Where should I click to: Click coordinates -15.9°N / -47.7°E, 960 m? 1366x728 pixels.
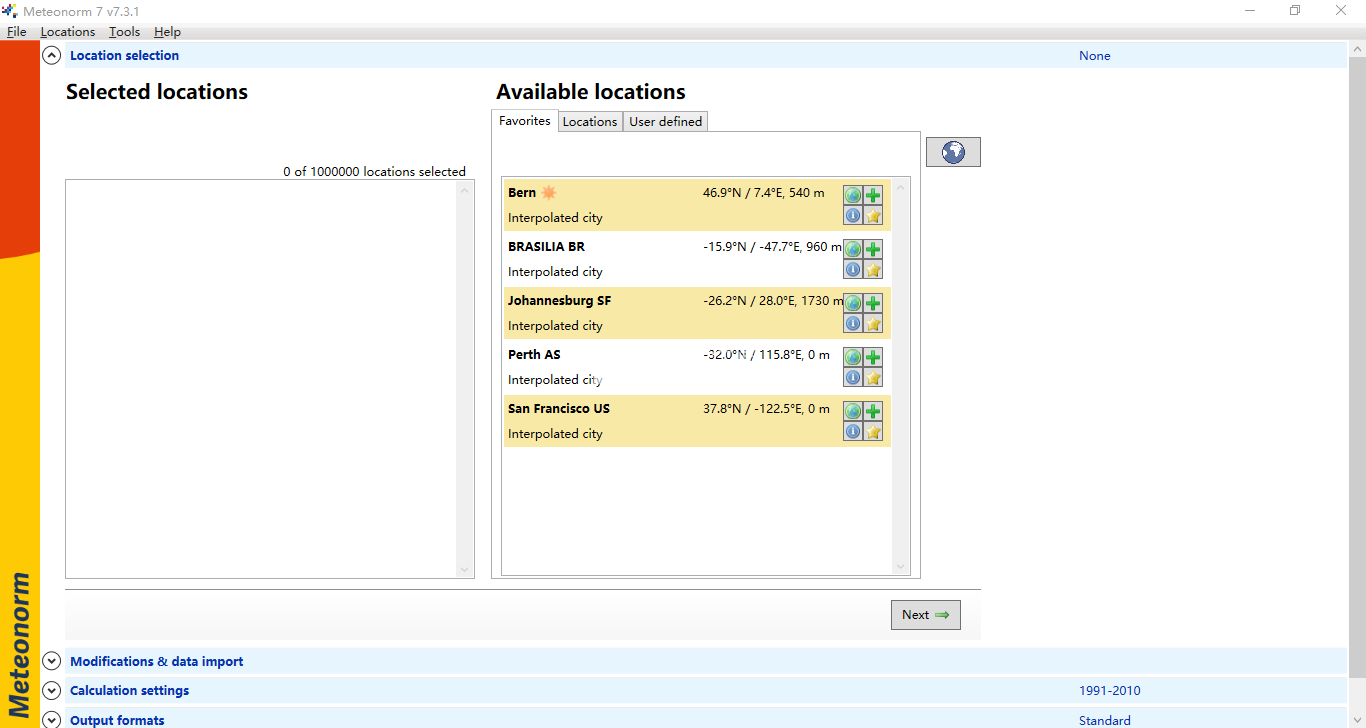[772, 247]
